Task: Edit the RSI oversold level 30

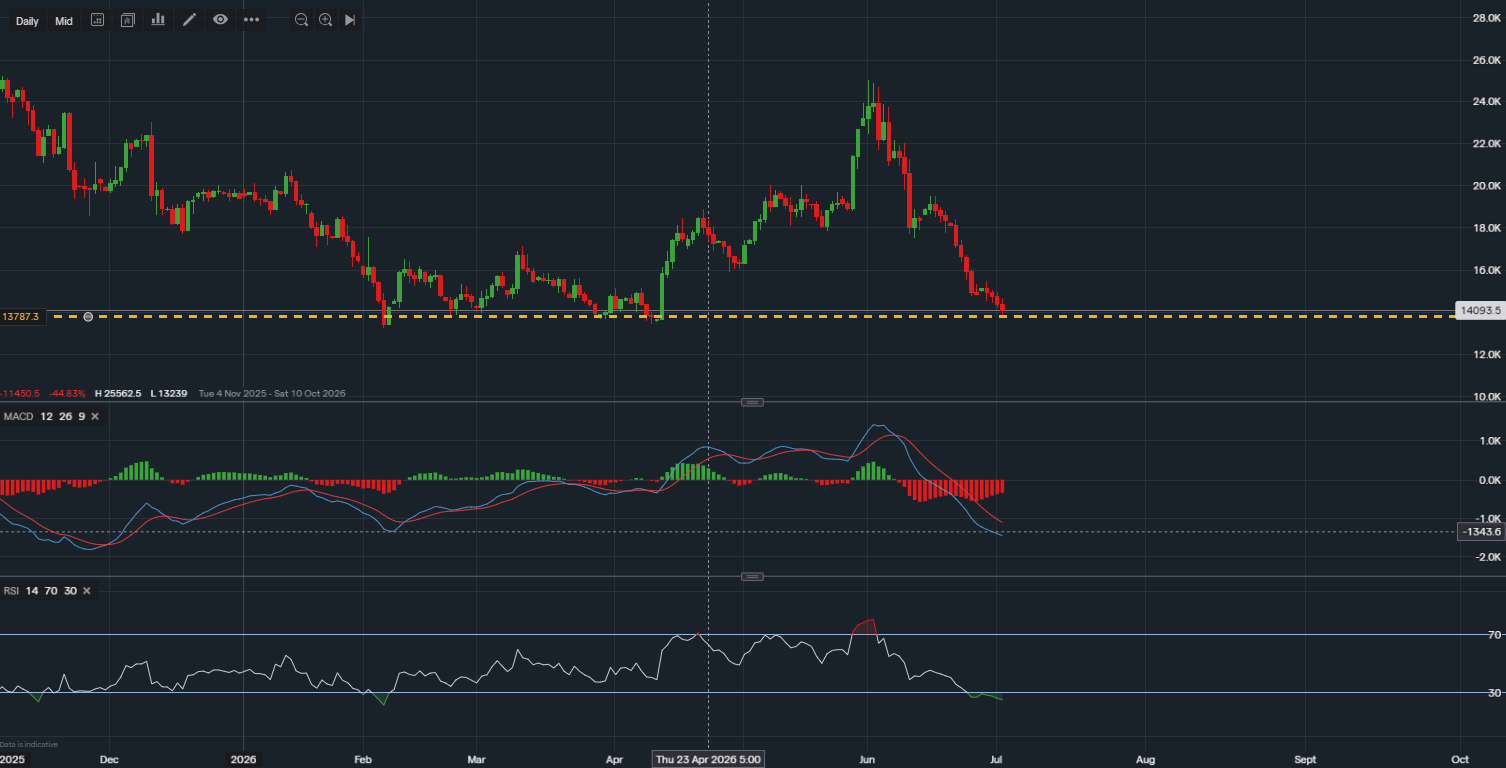Action: 70,591
